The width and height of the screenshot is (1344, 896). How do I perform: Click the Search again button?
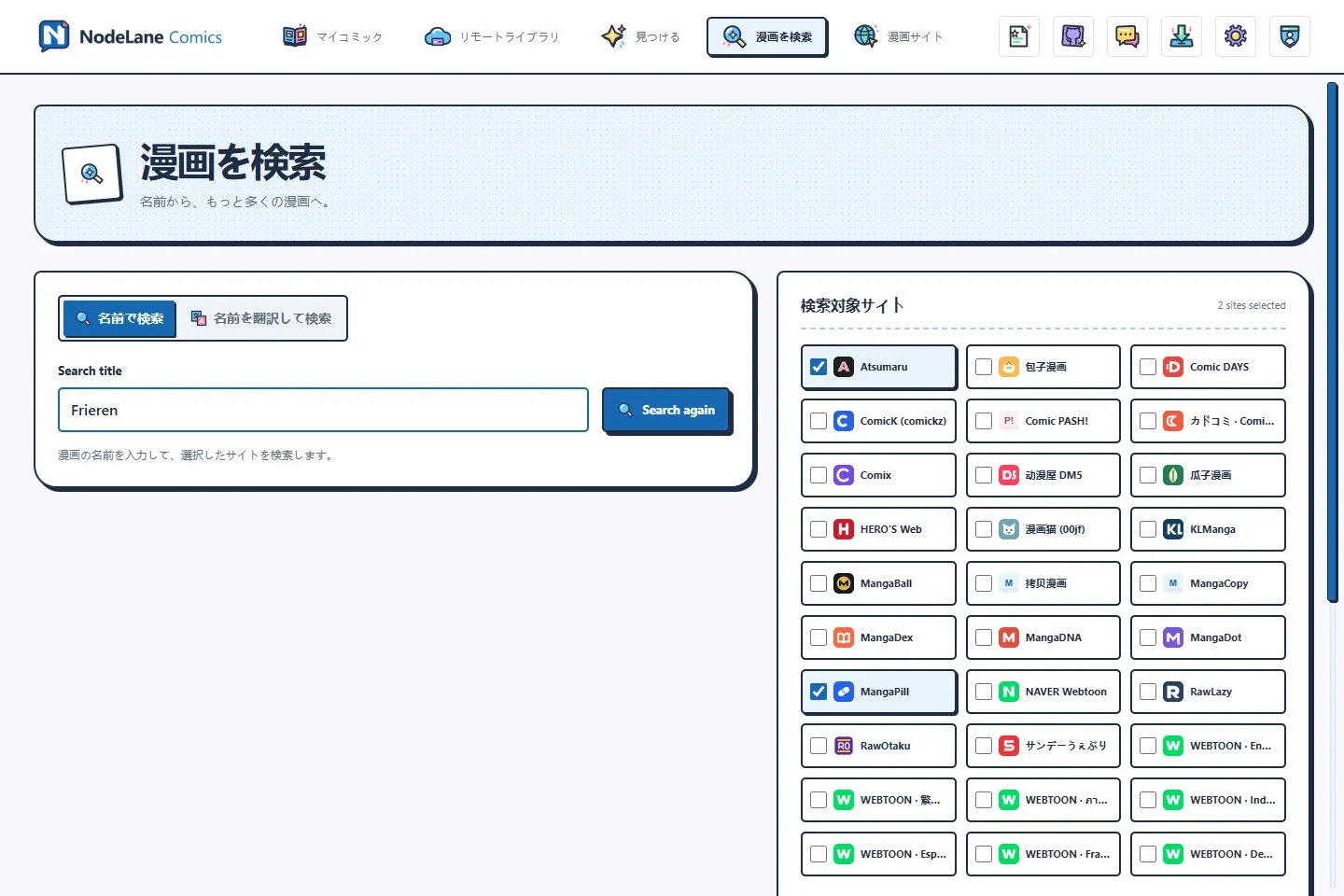coord(666,410)
